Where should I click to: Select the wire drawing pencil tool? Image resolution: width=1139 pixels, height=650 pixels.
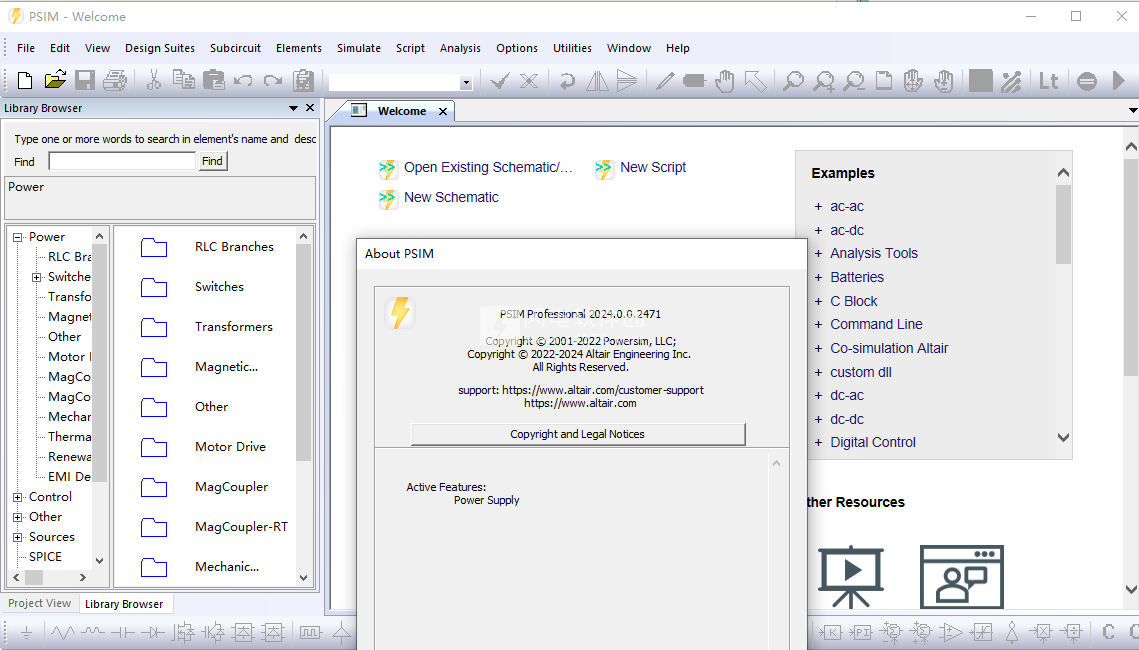[665, 81]
